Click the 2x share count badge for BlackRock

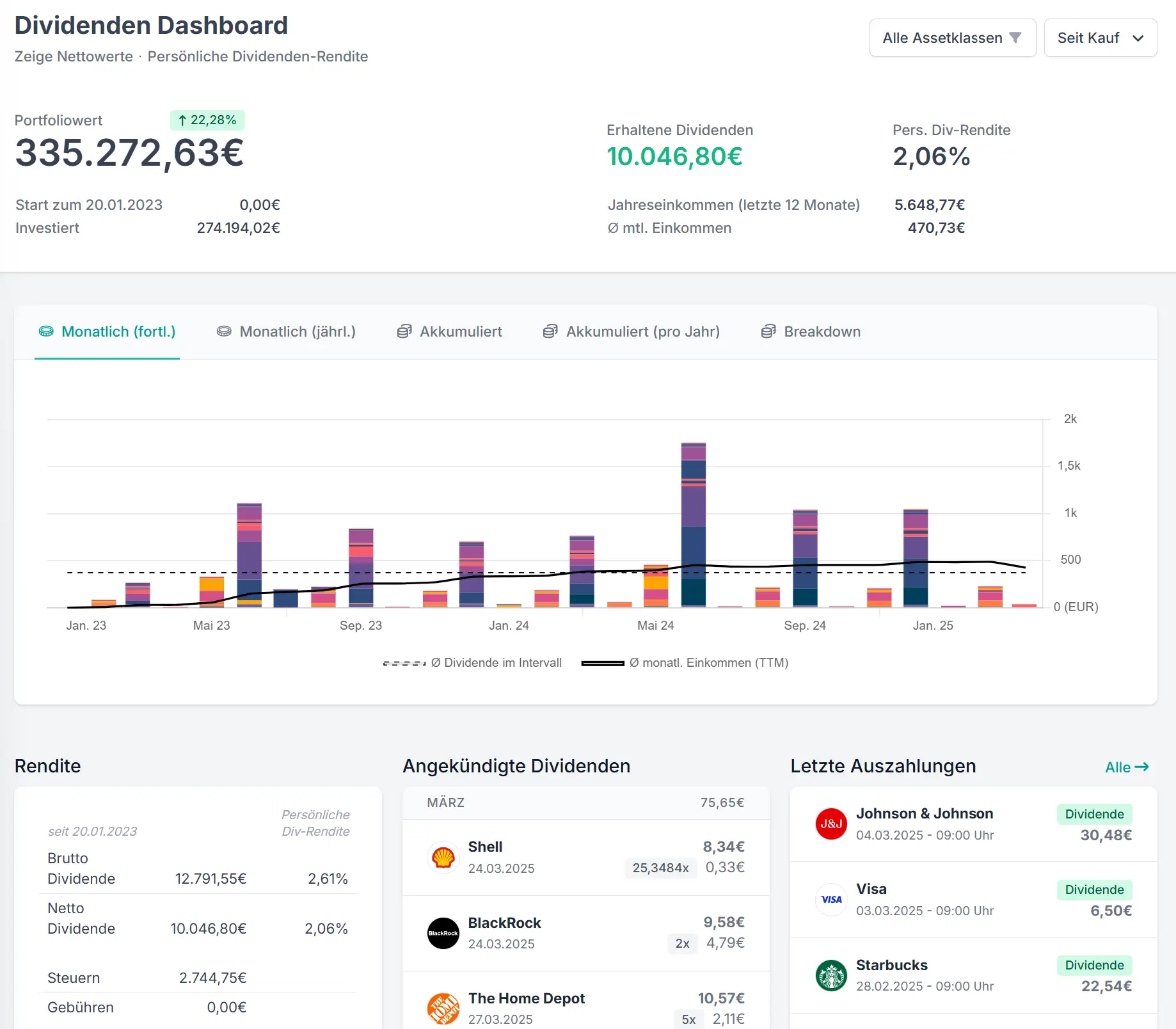682,943
